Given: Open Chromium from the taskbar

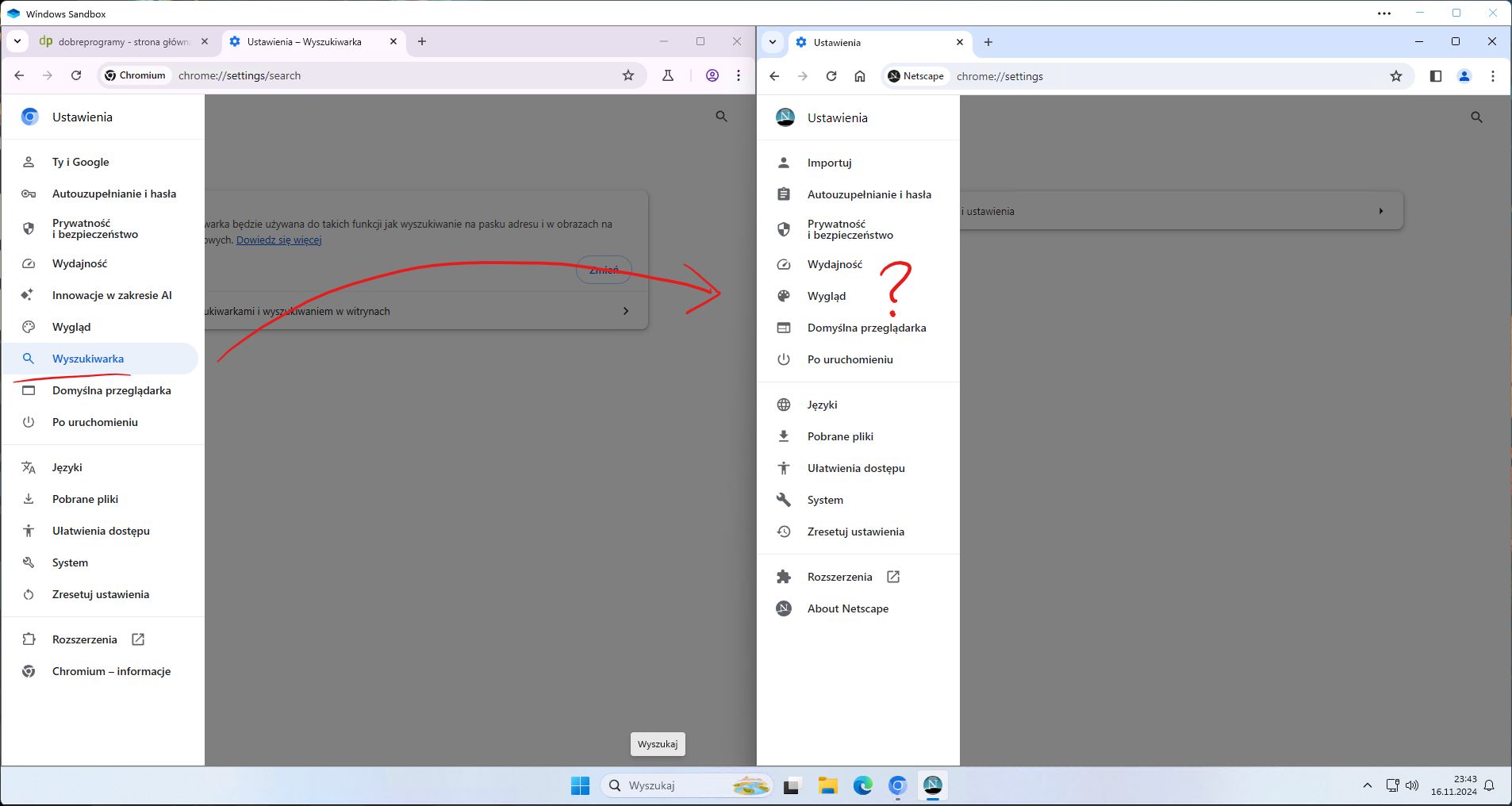Looking at the screenshot, I should coord(897,785).
